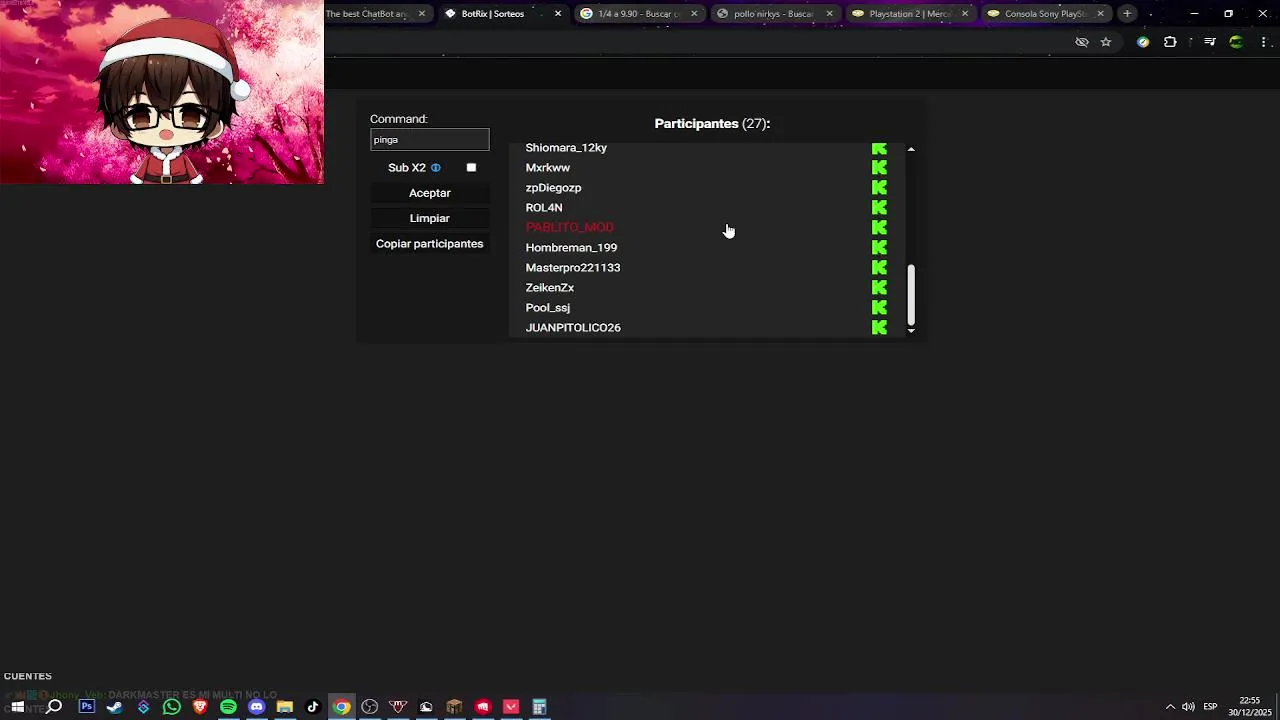This screenshot has width=1280, height=720.
Task: Open the Calculator from the taskbar
Action: [x=539, y=707]
